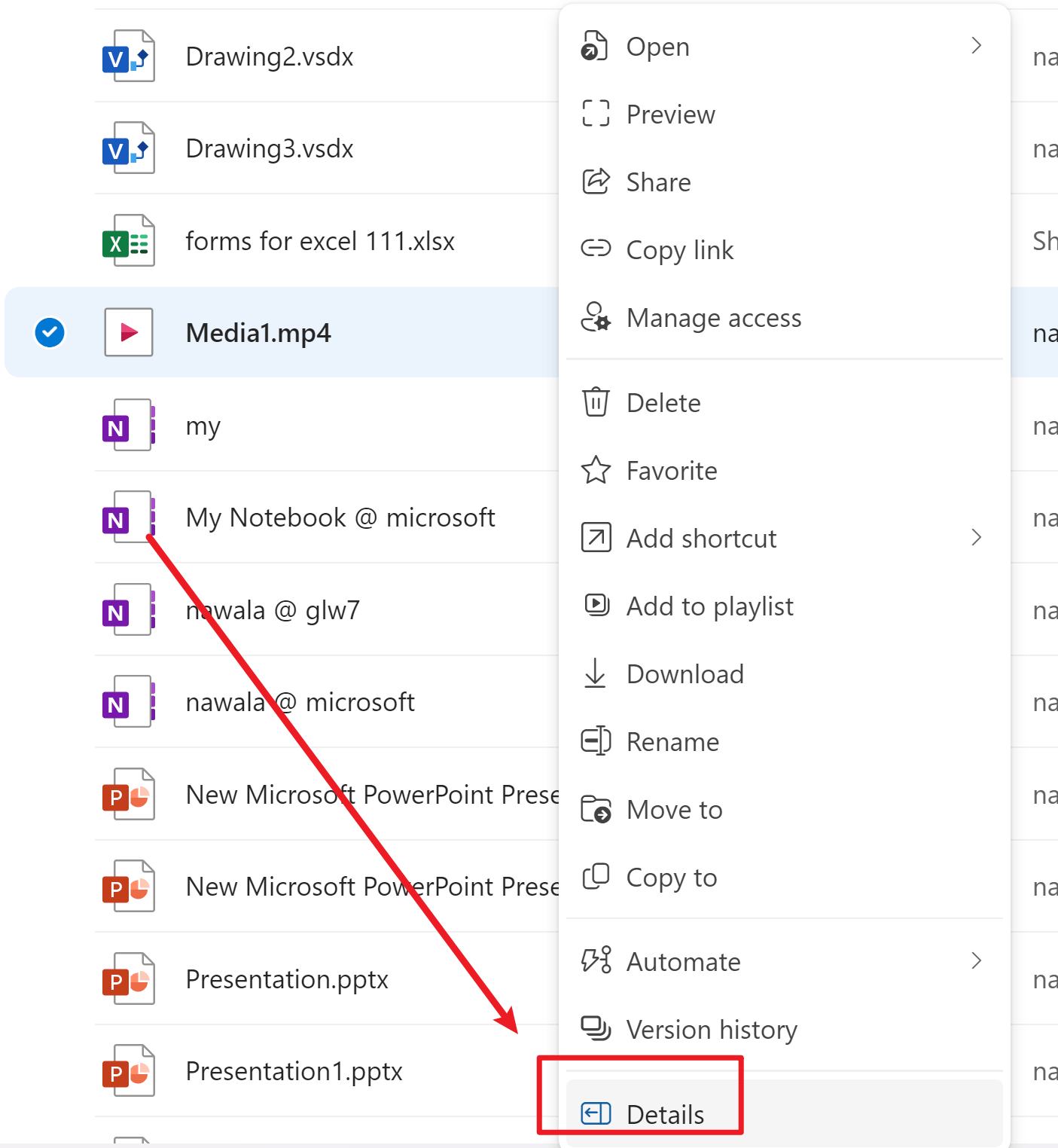Image resolution: width=1058 pixels, height=1148 pixels.
Task: Click the Download icon
Action: tap(595, 673)
